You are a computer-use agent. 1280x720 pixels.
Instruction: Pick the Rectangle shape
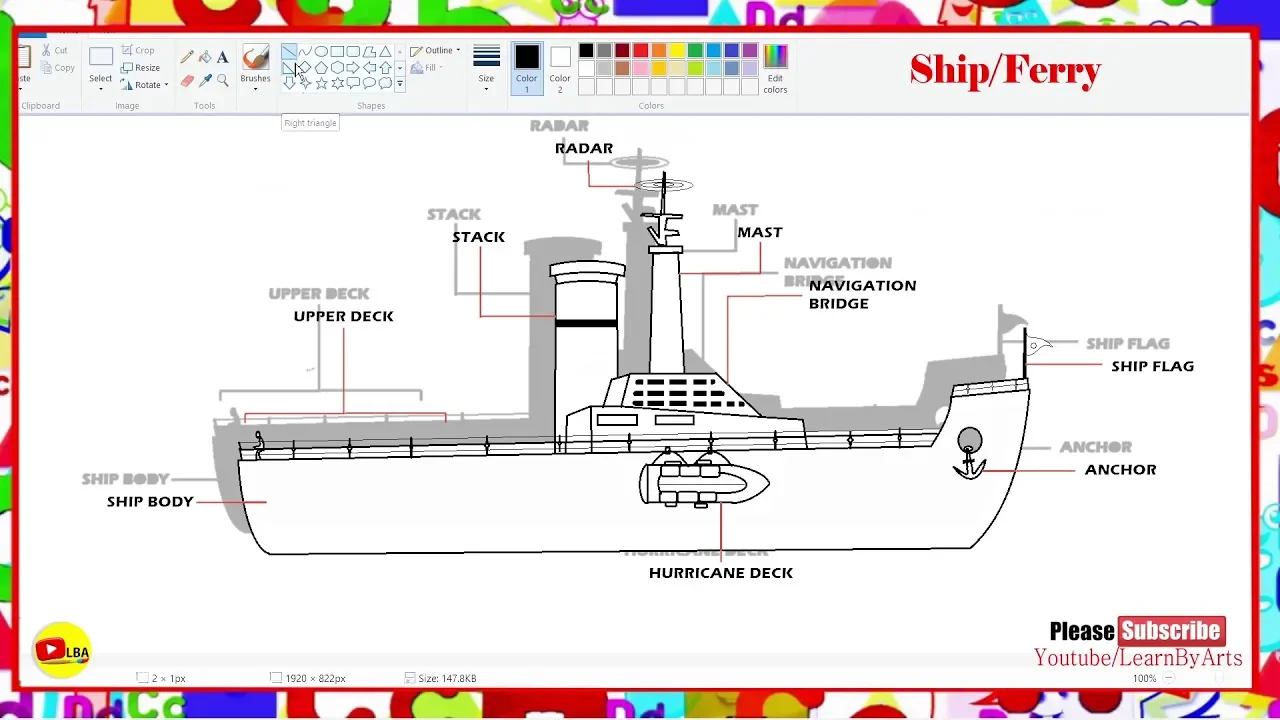tap(337, 52)
